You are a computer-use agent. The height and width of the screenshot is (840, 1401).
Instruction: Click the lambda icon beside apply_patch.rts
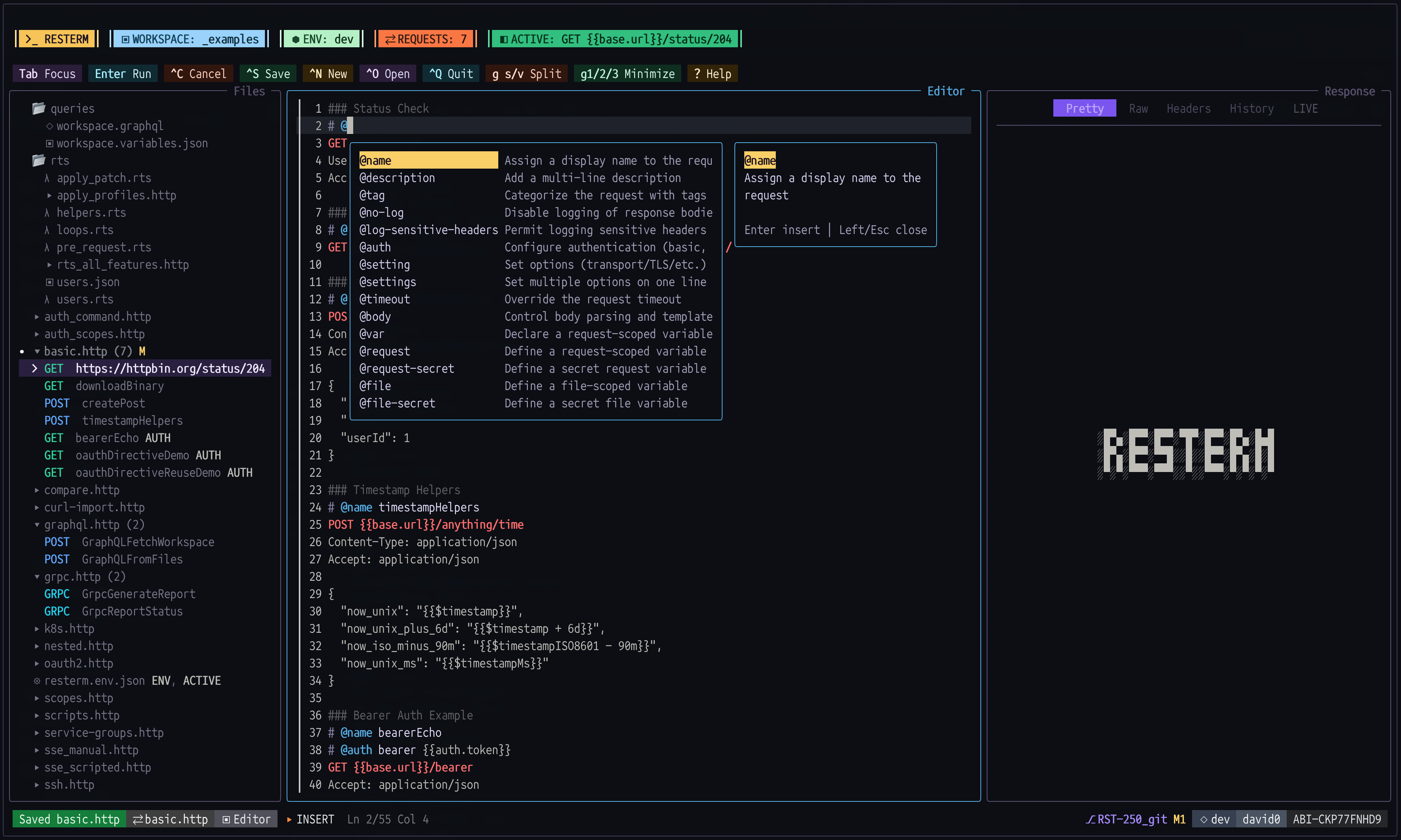point(47,178)
